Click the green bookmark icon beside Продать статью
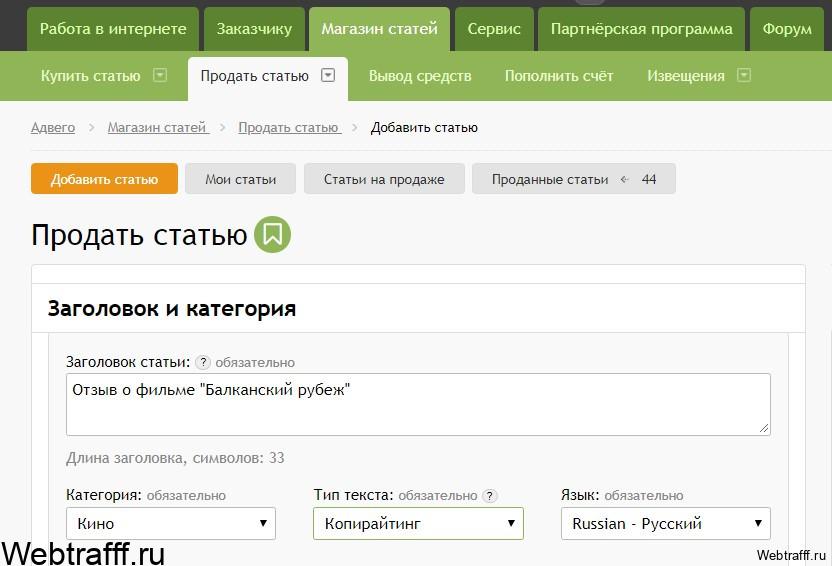The height and width of the screenshot is (566, 832). click(272, 234)
